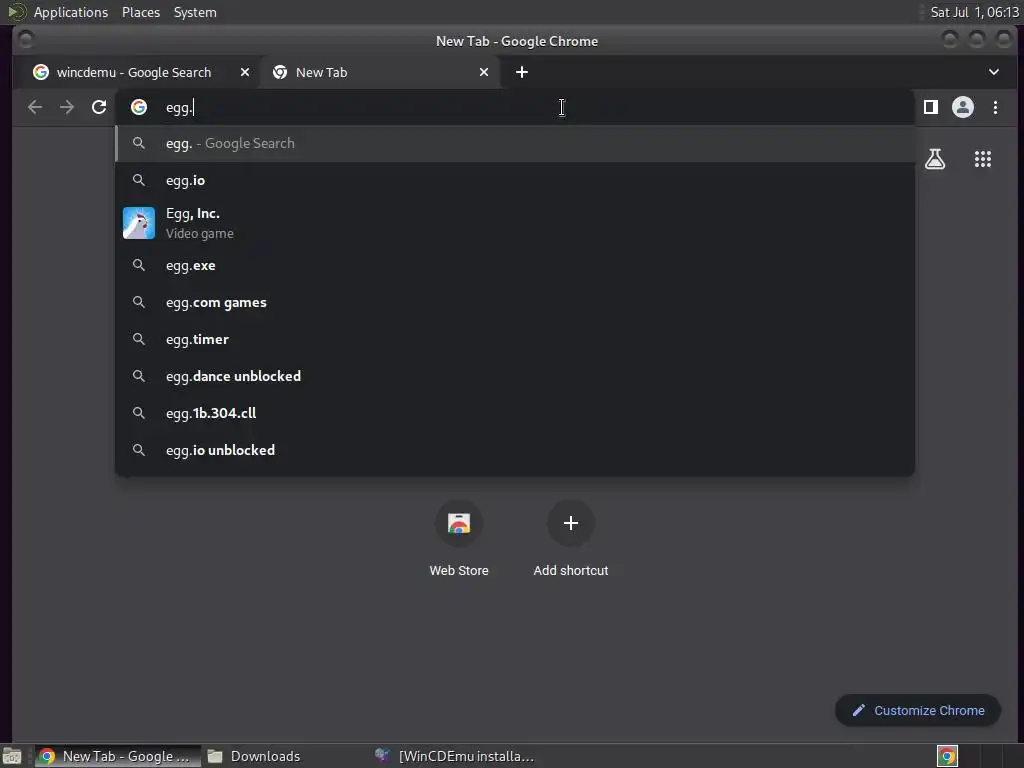Image resolution: width=1024 pixels, height=768 pixels.
Task: Click the Customize Chrome button
Action: [x=918, y=711]
